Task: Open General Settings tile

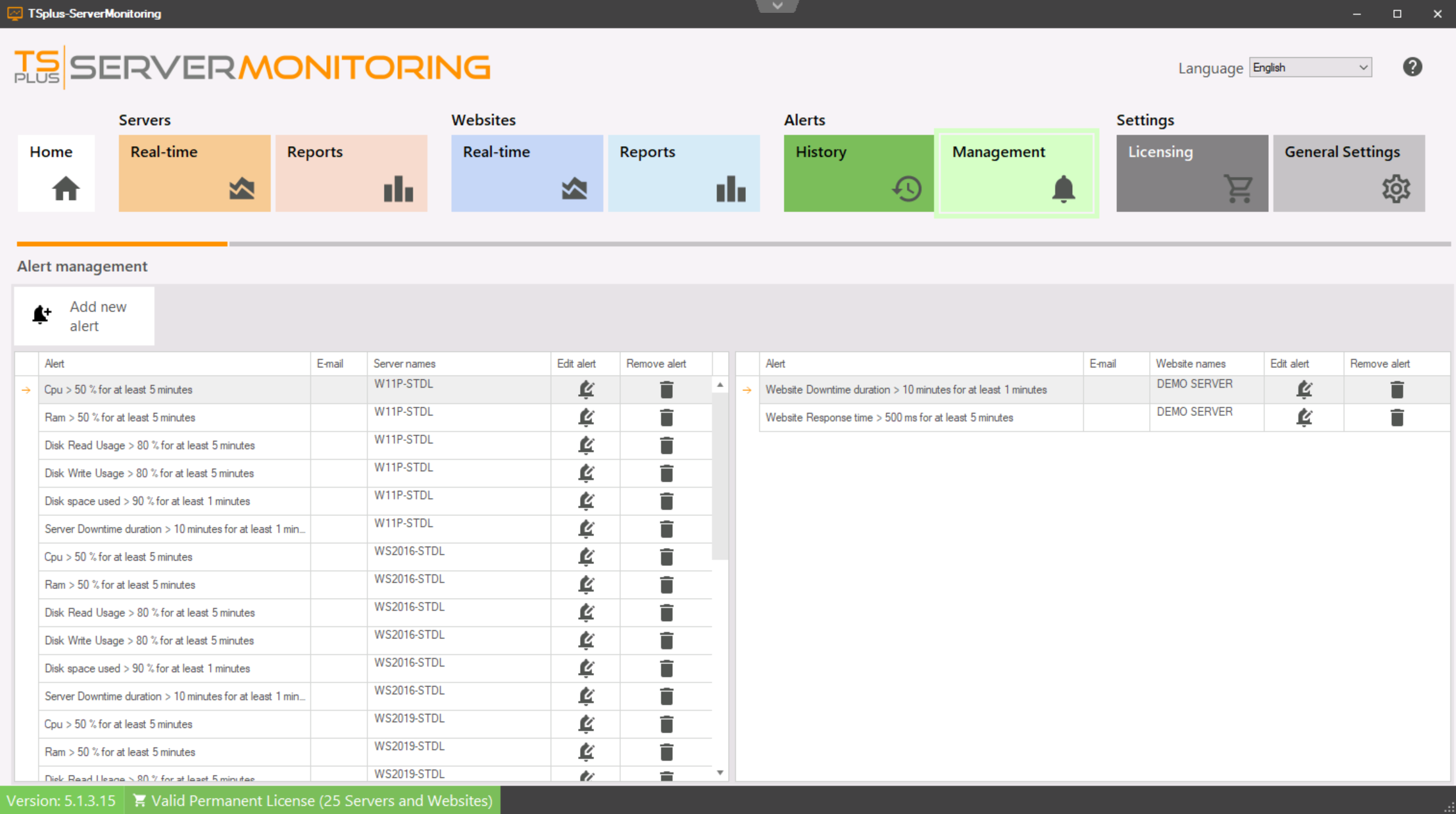Action: point(1348,173)
